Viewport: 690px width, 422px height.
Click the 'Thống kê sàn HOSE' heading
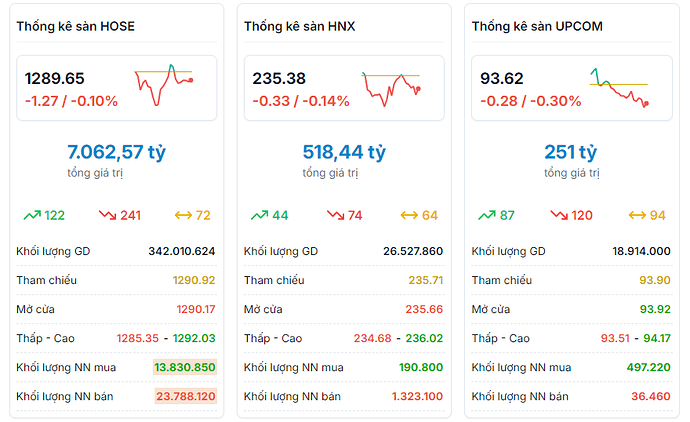point(75,25)
